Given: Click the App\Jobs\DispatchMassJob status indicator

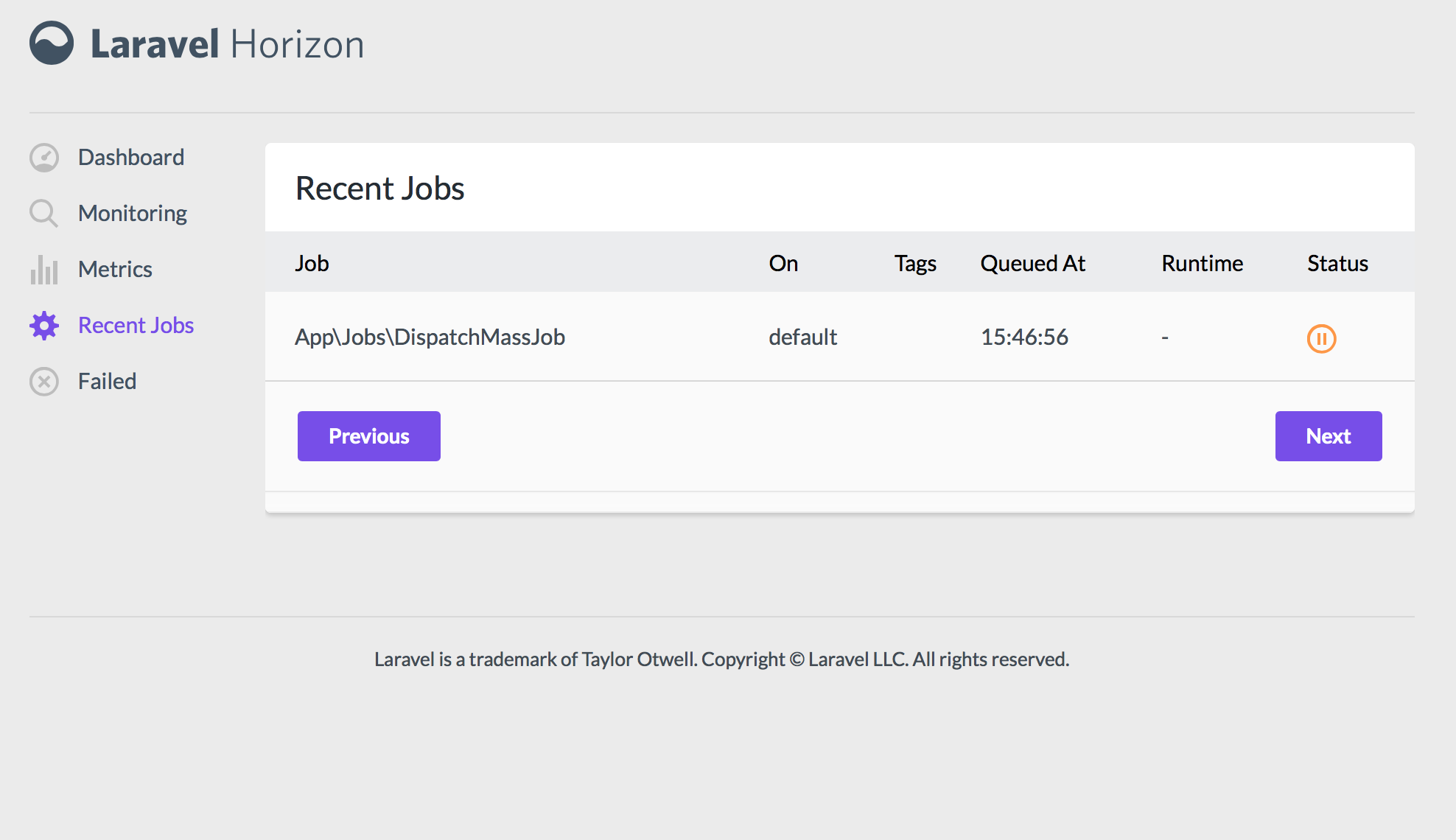Looking at the screenshot, I should [1321, 339].
